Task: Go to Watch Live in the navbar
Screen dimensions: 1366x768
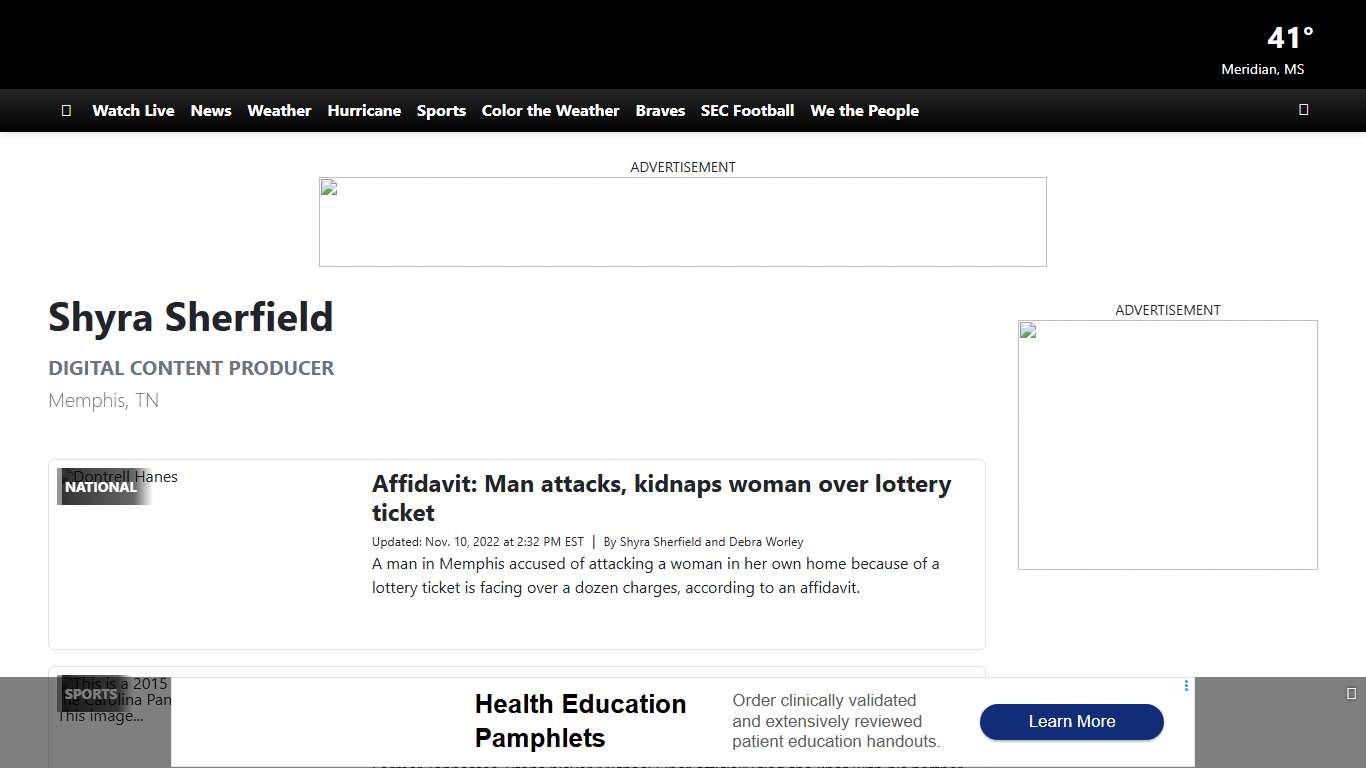Action: point(133,111)
